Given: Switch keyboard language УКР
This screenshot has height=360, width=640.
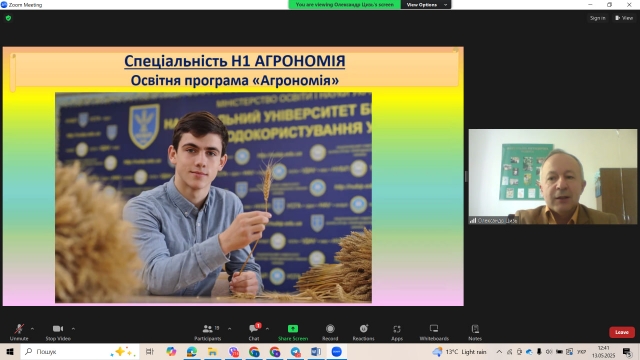Looking at the screenshot, I should [582, 351].
